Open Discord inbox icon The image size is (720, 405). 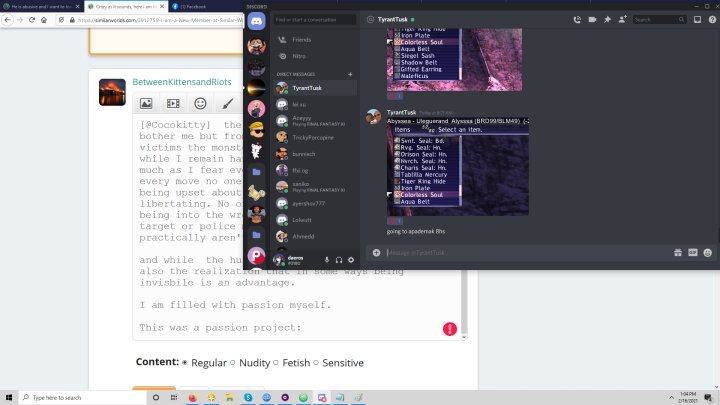click(x=697, y=20)
